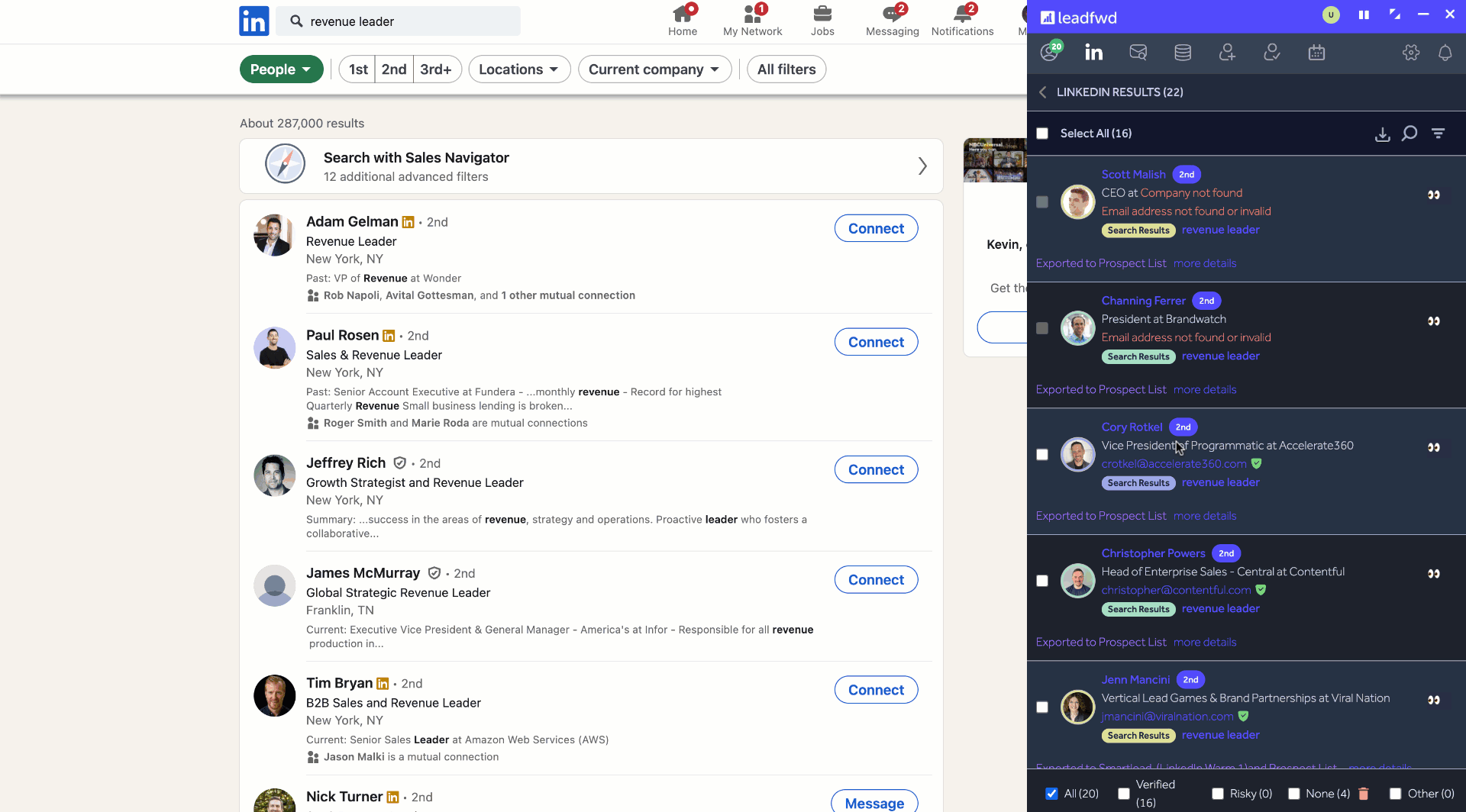This screenshot has height=812, width=1466.
Task: Select Jenn Mancini's checkbox
Action: tap(1042, 707)
